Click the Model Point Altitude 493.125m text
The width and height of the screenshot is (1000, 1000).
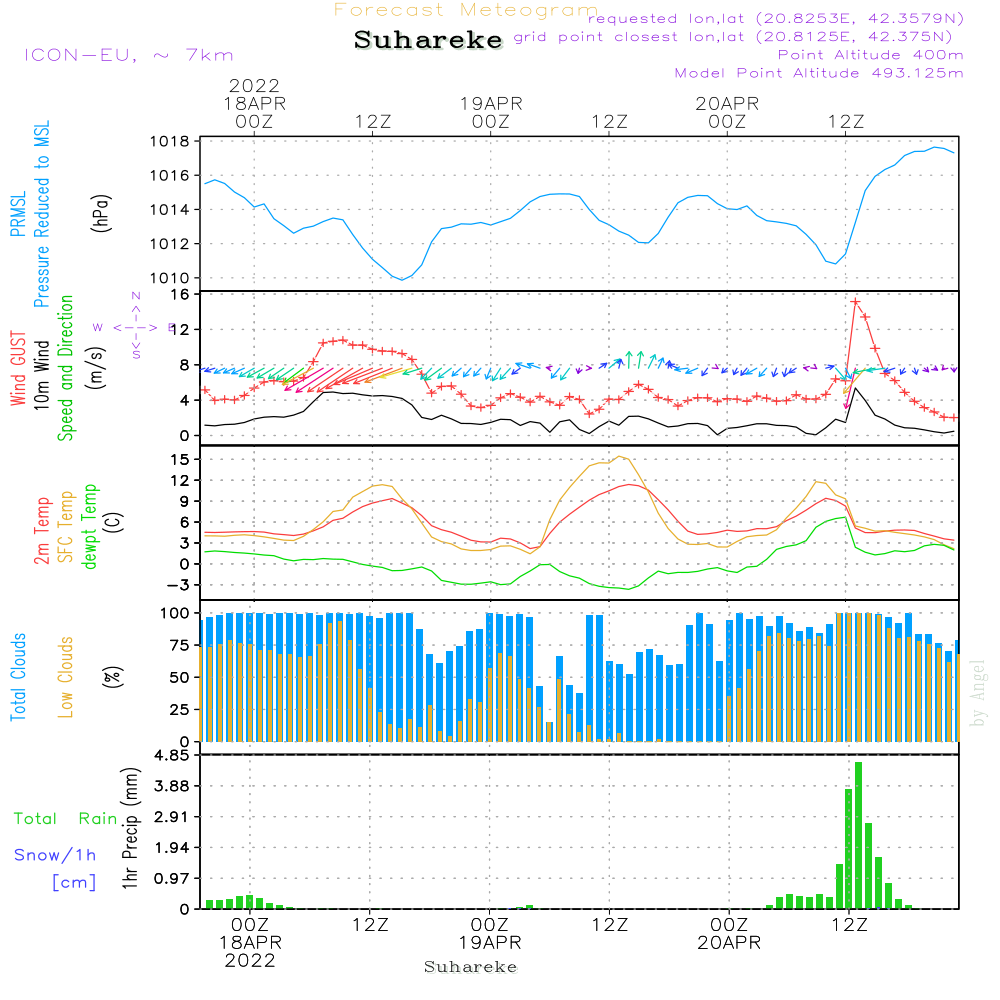pos(819,73)
